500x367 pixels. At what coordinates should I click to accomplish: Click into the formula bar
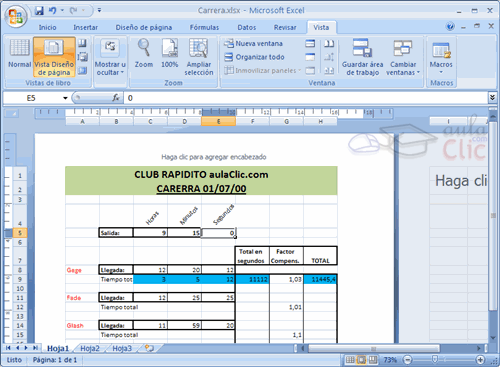306,98
